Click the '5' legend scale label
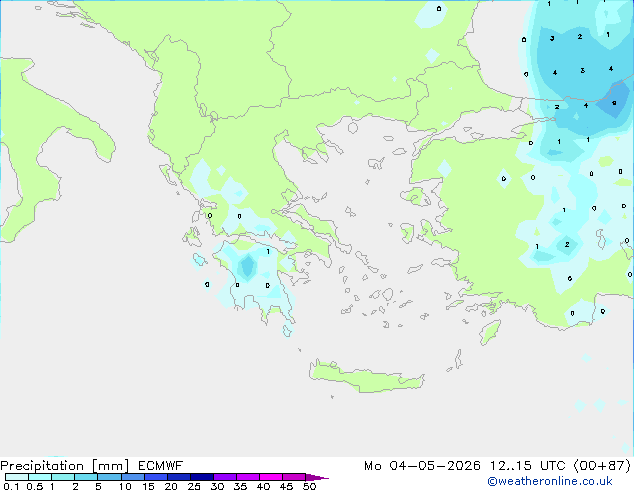This screenshot has width=634, height=490. pyautogui.click(x=98, y=486)
